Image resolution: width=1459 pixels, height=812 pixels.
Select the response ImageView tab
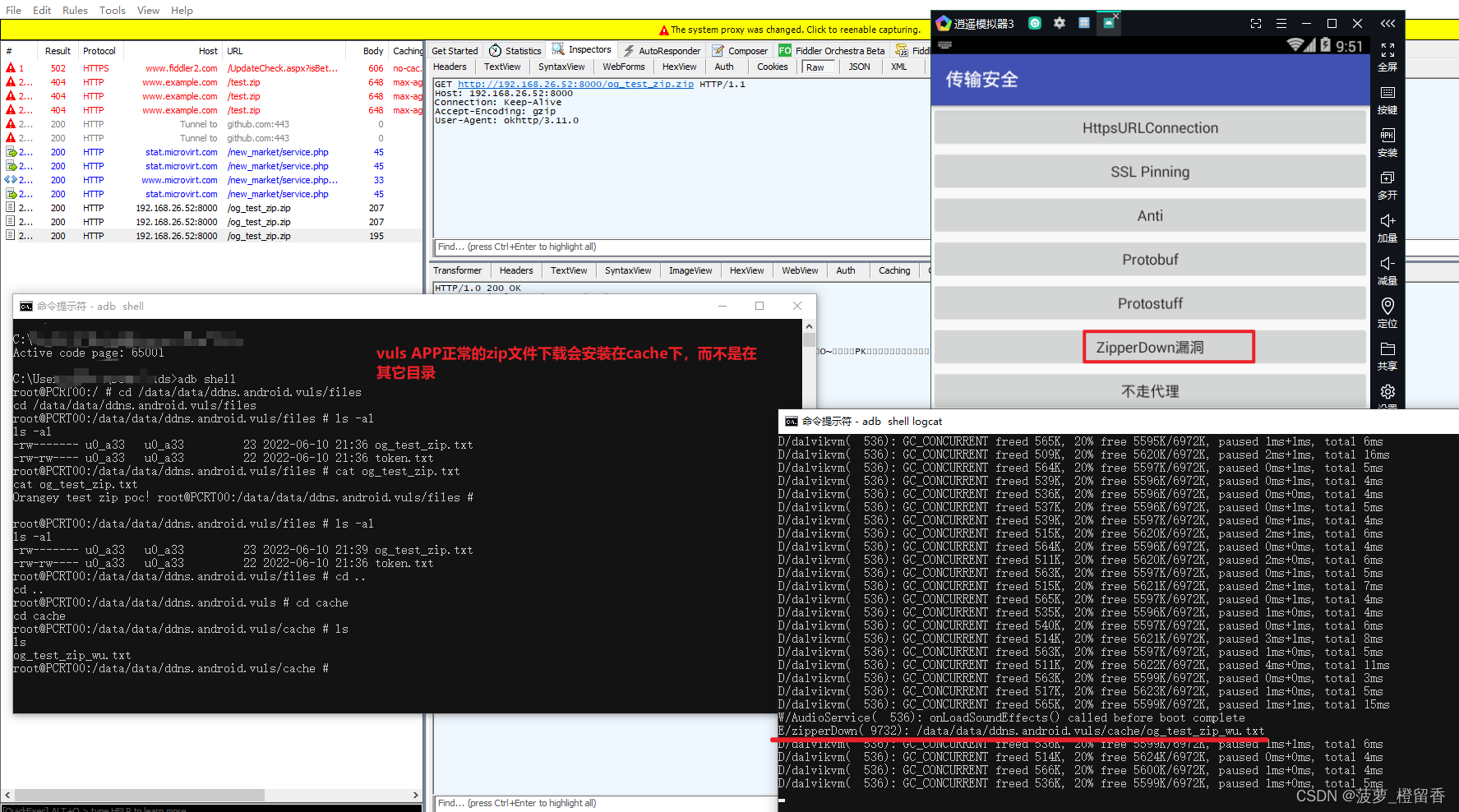click(690, 270)
